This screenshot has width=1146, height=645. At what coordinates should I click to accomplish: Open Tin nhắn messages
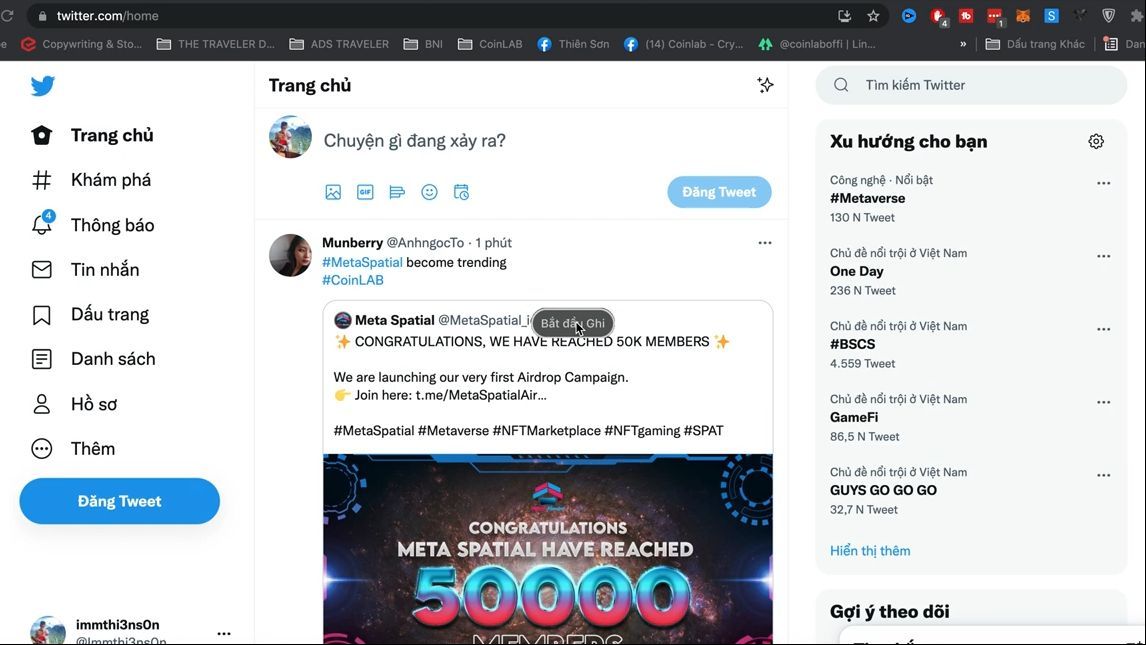click(x=86, y=270)
